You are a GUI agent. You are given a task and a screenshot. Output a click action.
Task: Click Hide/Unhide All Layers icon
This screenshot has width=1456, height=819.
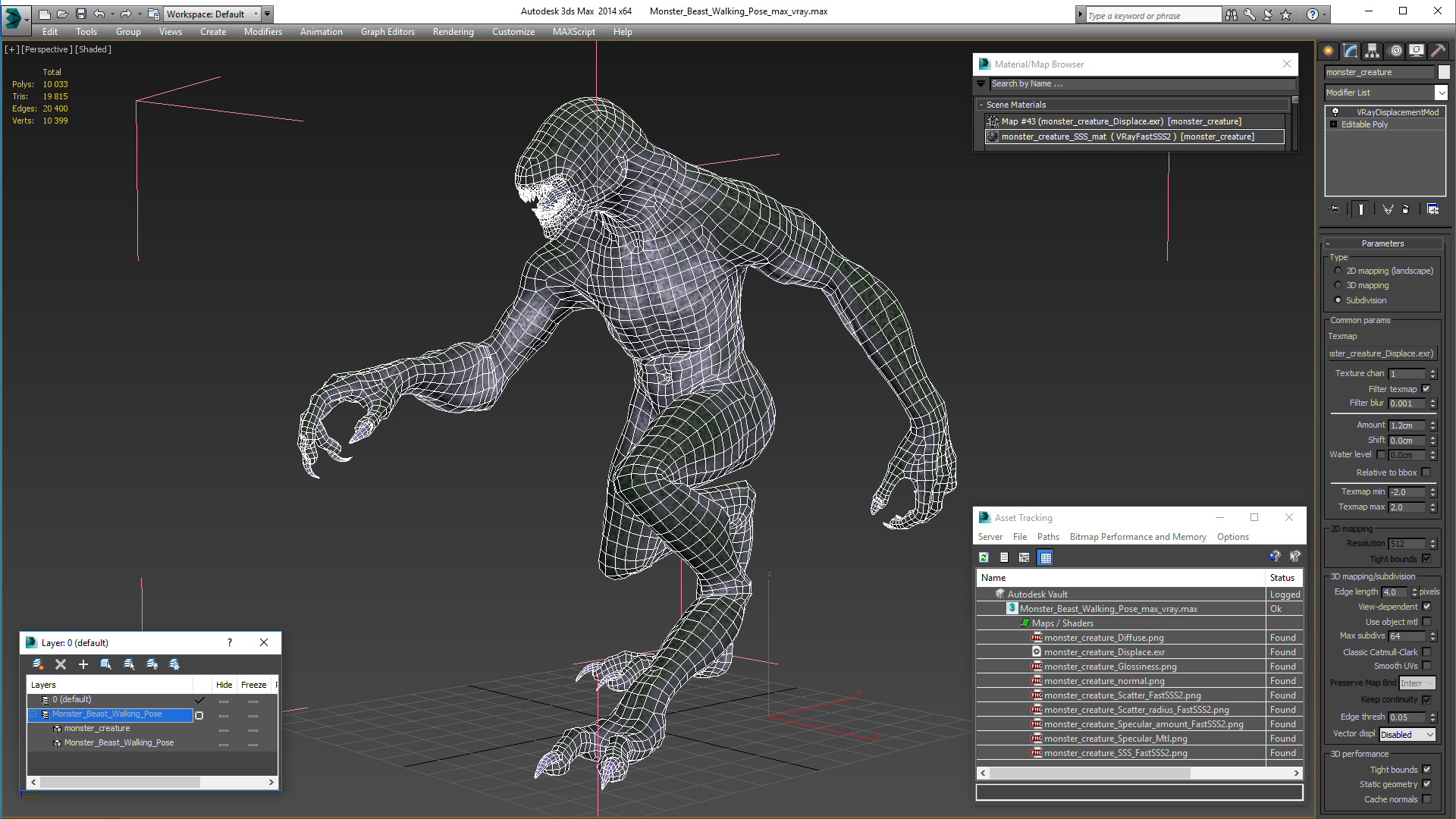pyautogui.click(x=152, y=664)
